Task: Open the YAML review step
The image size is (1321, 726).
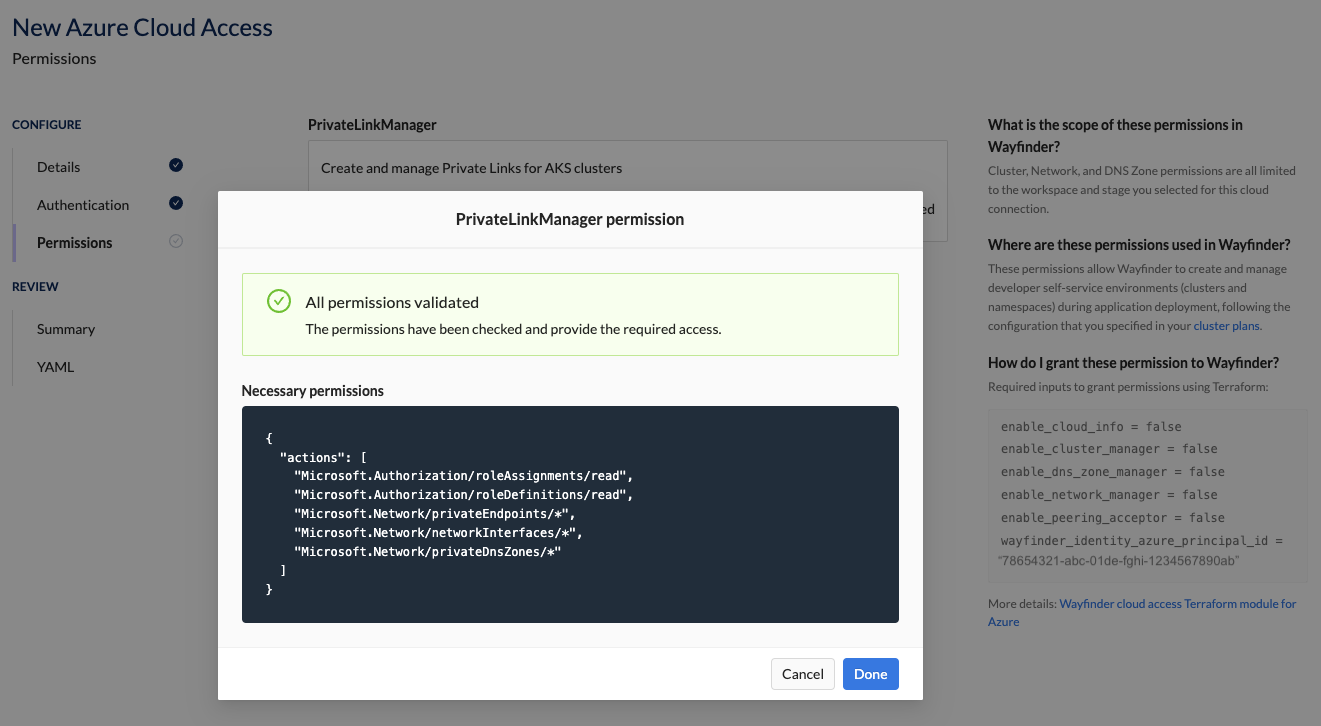Action: click(55, 367)
